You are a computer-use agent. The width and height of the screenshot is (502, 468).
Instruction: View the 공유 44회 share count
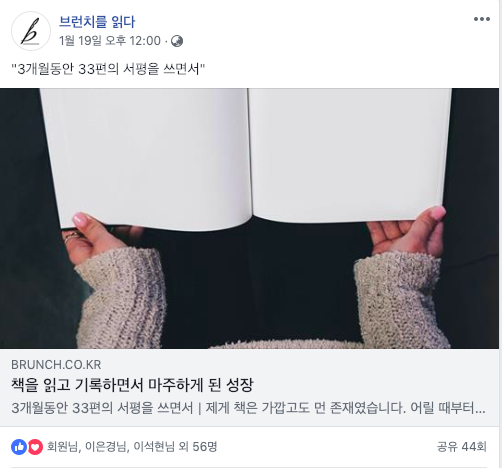[462, 447]
